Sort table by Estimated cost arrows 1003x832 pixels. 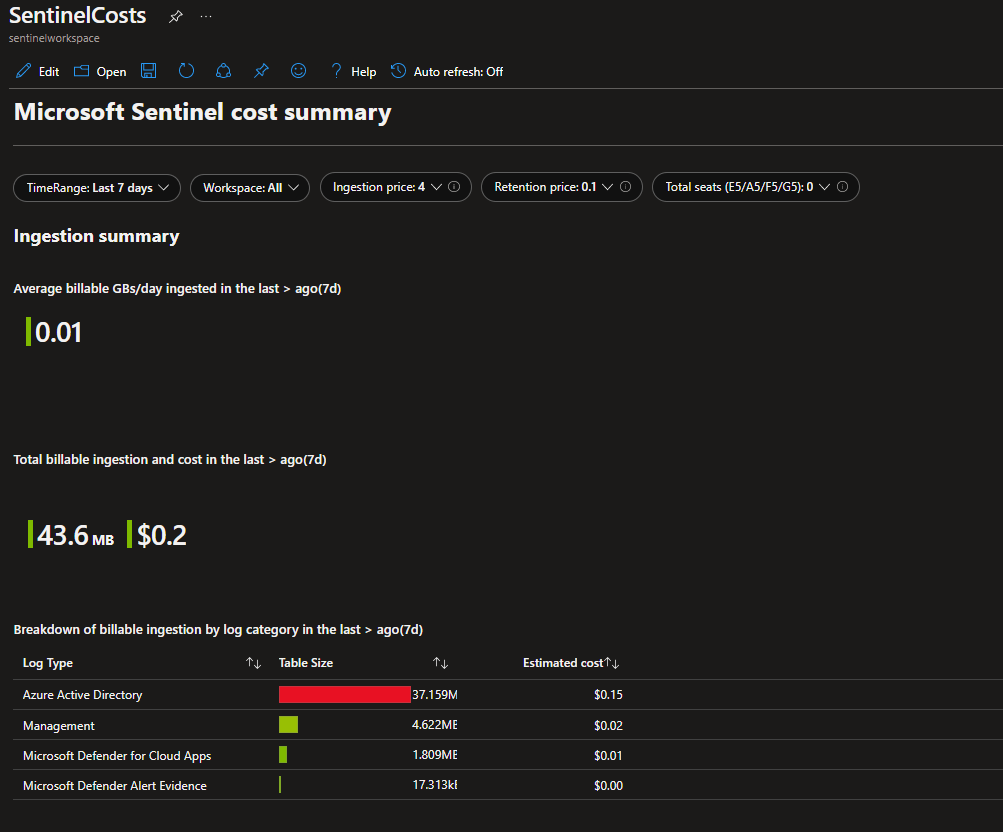[x=612, y=663]
